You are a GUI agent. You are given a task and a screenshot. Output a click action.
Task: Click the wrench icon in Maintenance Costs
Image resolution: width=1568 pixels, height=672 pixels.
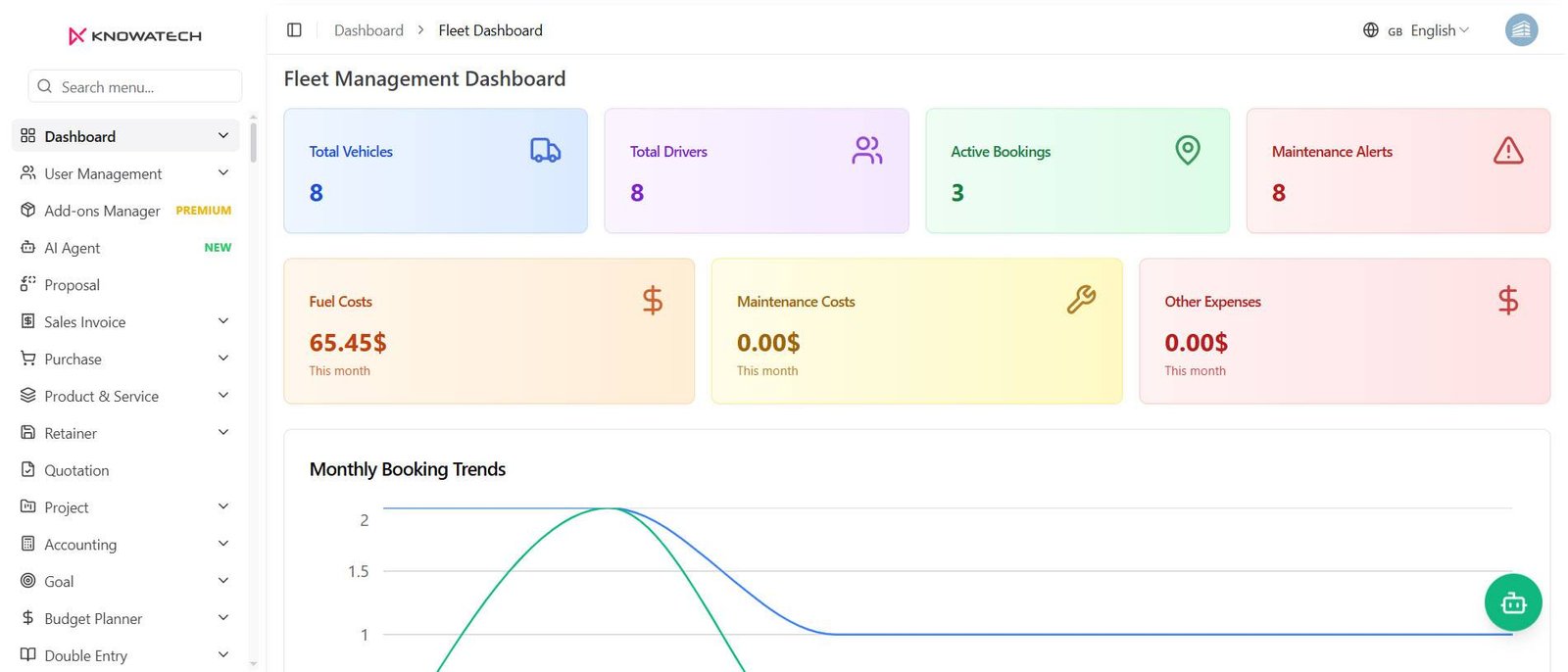pos(1081,300)
